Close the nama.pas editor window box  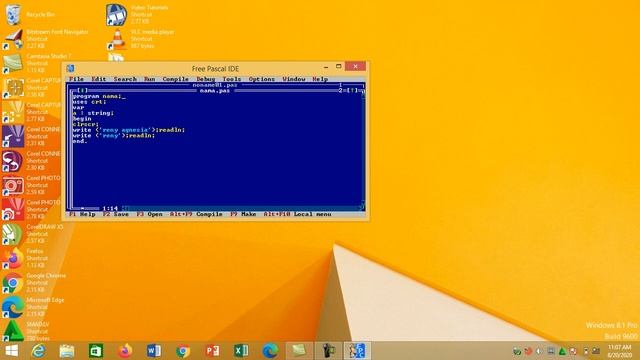pyautogui.click(x=82, y=91)
